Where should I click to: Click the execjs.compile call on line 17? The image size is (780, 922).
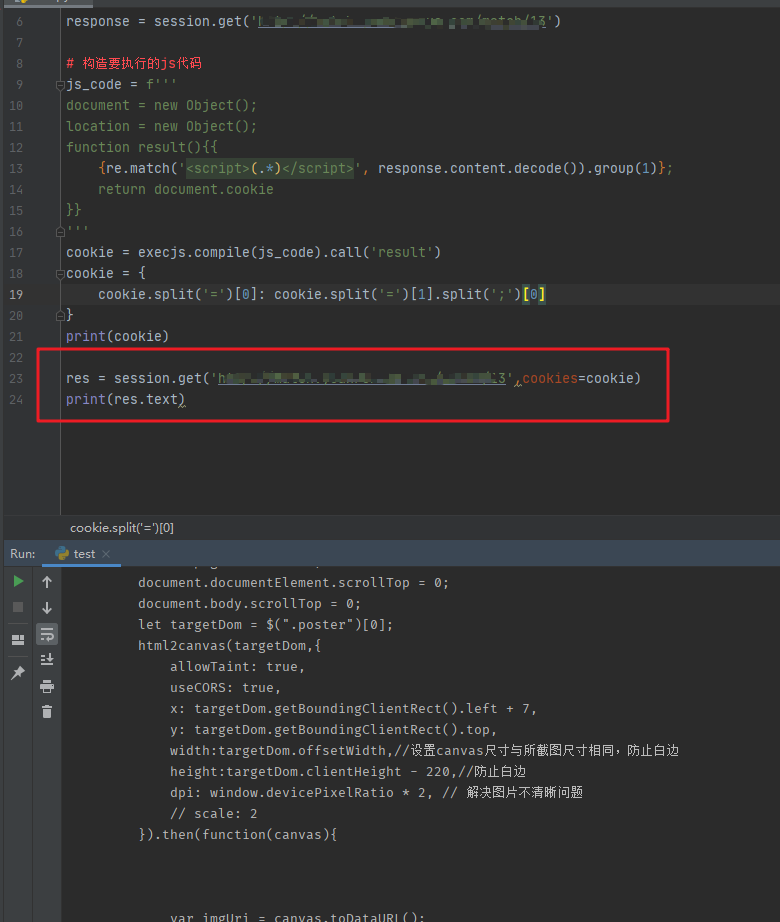pyautogui.click(x=288, y=252)
